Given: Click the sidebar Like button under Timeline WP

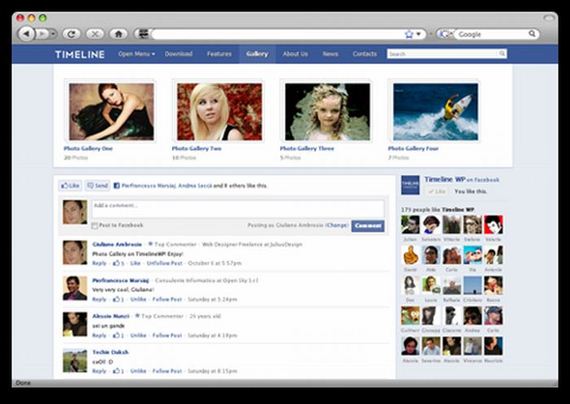Looking at the screenshot, I should coord(437,191).
